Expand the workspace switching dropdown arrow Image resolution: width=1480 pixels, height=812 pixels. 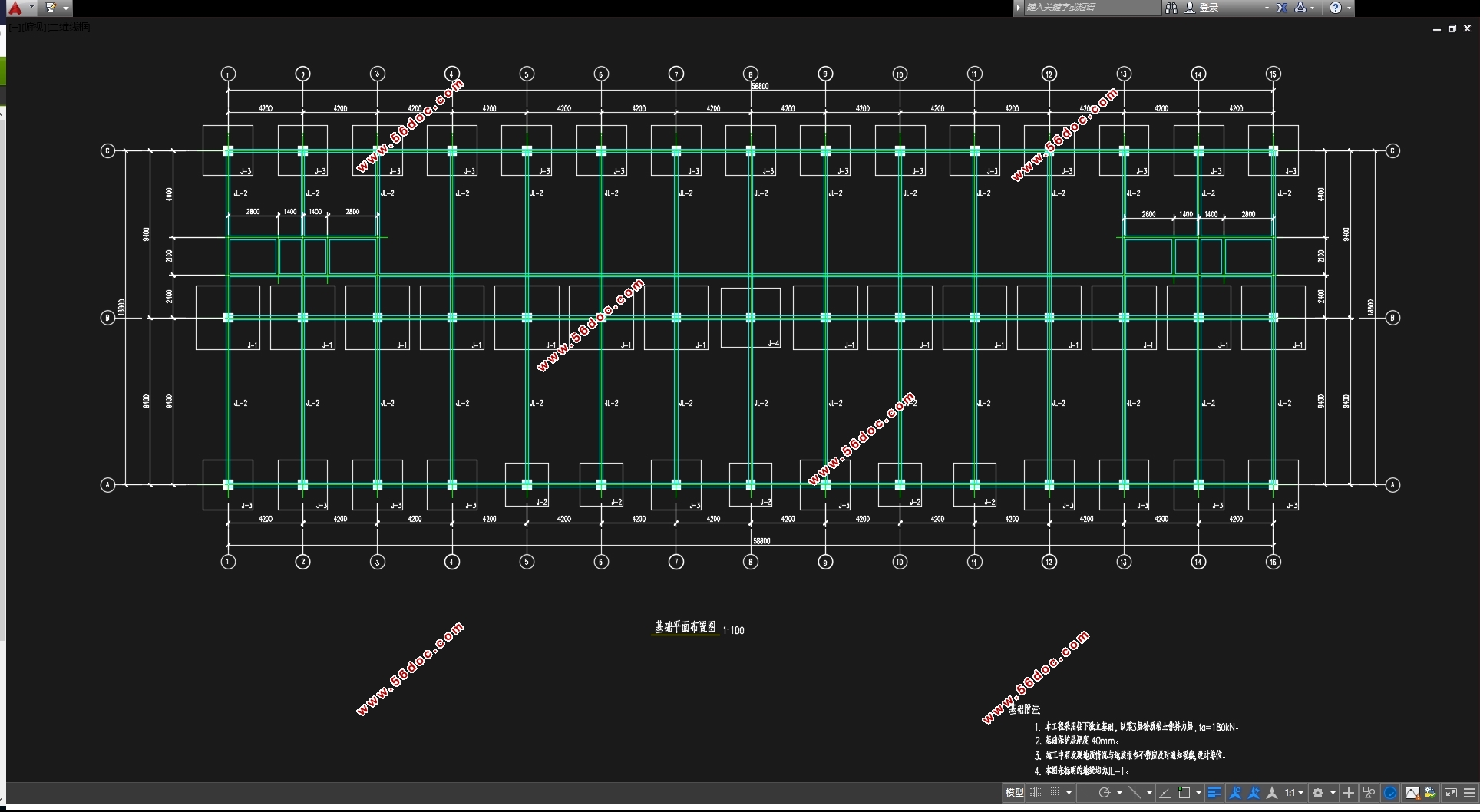click(x=1333, y=793)
